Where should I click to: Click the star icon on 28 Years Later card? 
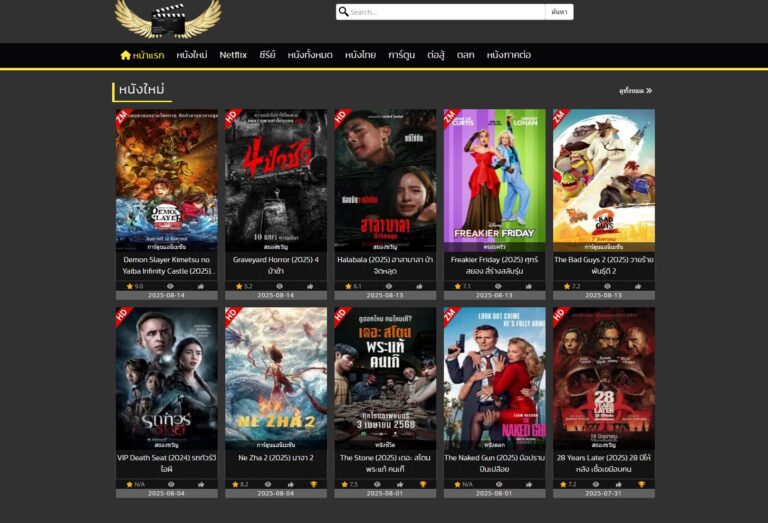[x=563, y=484]
